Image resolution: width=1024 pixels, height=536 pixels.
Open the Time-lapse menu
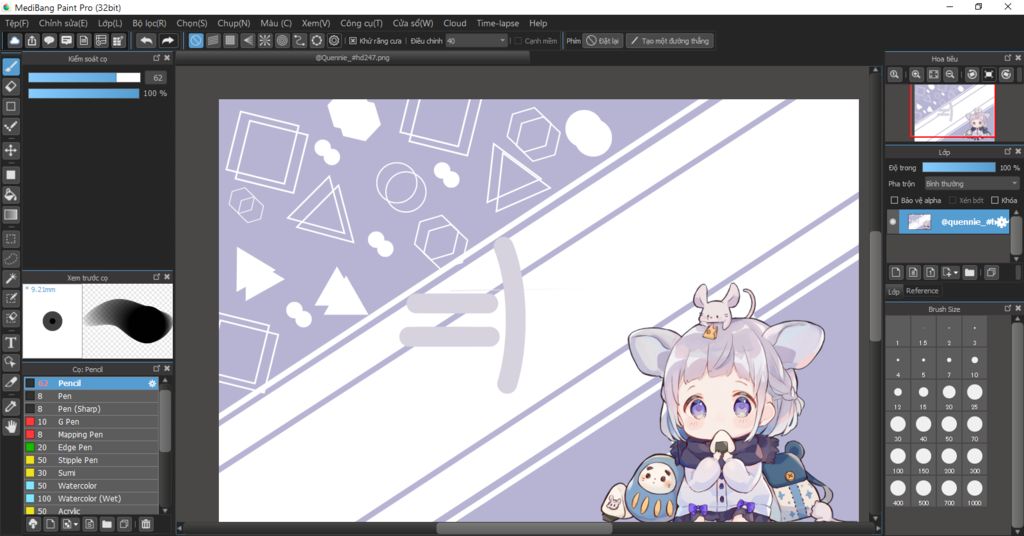point(498,23)
